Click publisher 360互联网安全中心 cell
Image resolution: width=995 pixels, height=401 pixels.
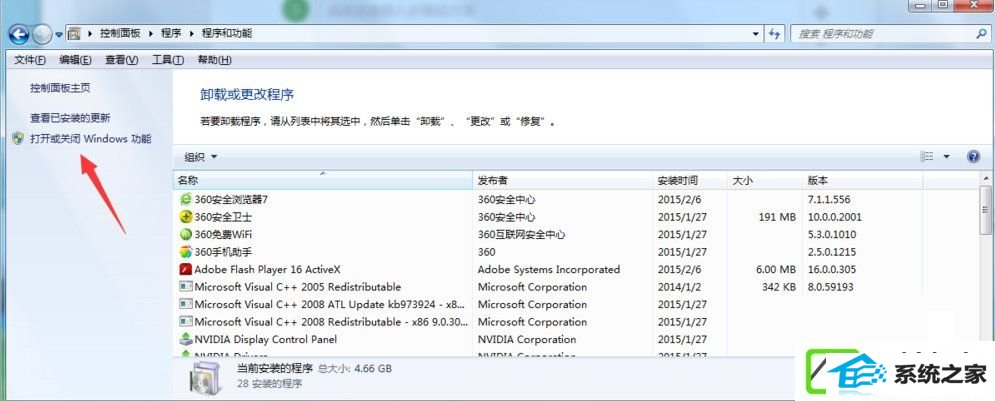tap(522, 234)
